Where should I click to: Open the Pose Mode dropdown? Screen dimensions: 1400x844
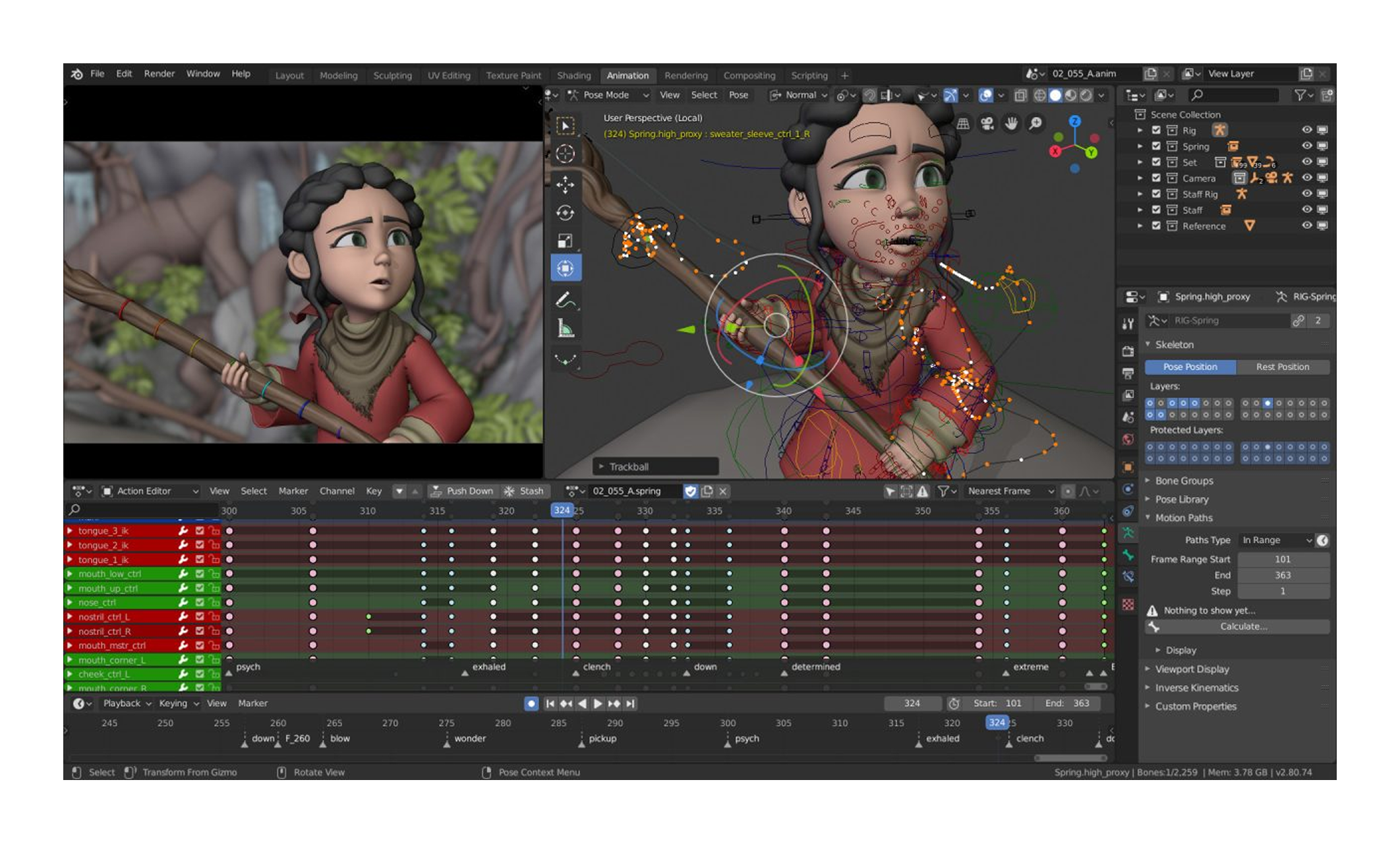coord(608,95)
